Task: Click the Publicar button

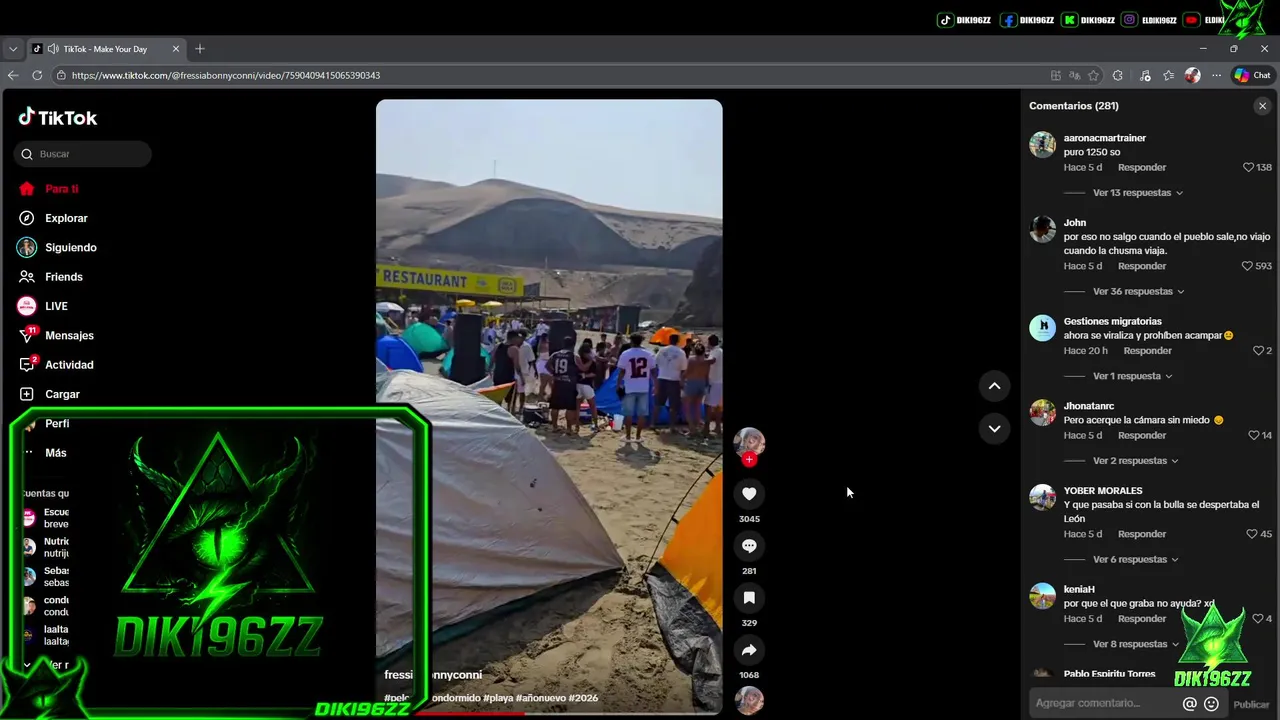Action: (x=1251, y=704)
